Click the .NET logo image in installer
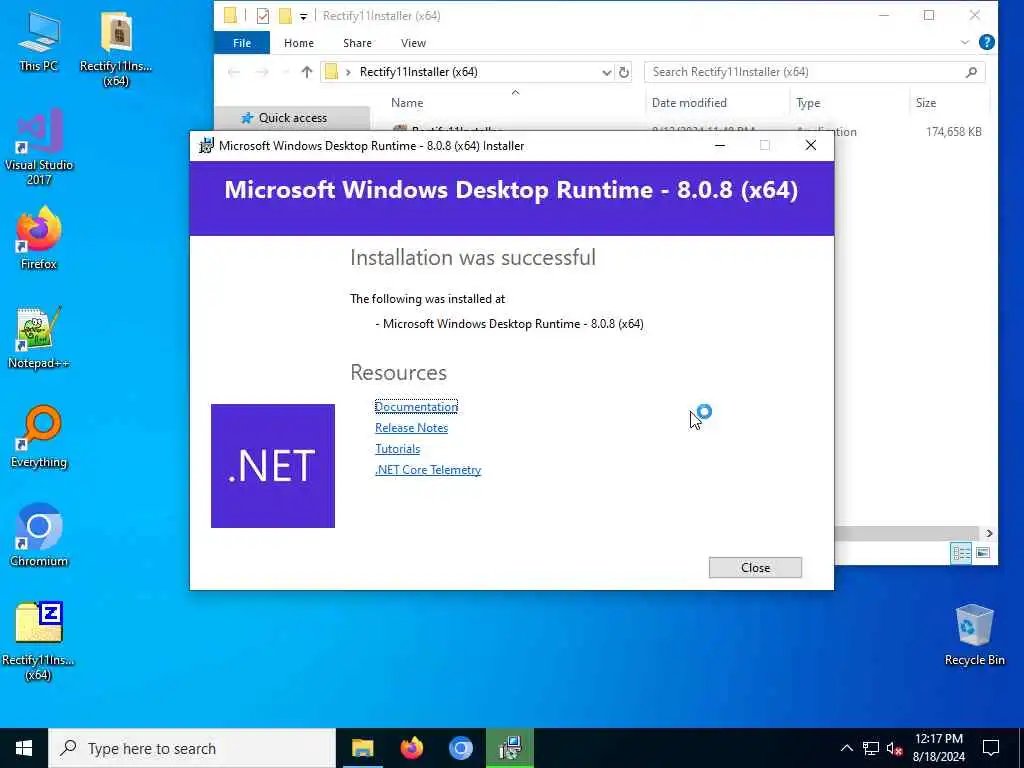 click(x=273, y=466)
